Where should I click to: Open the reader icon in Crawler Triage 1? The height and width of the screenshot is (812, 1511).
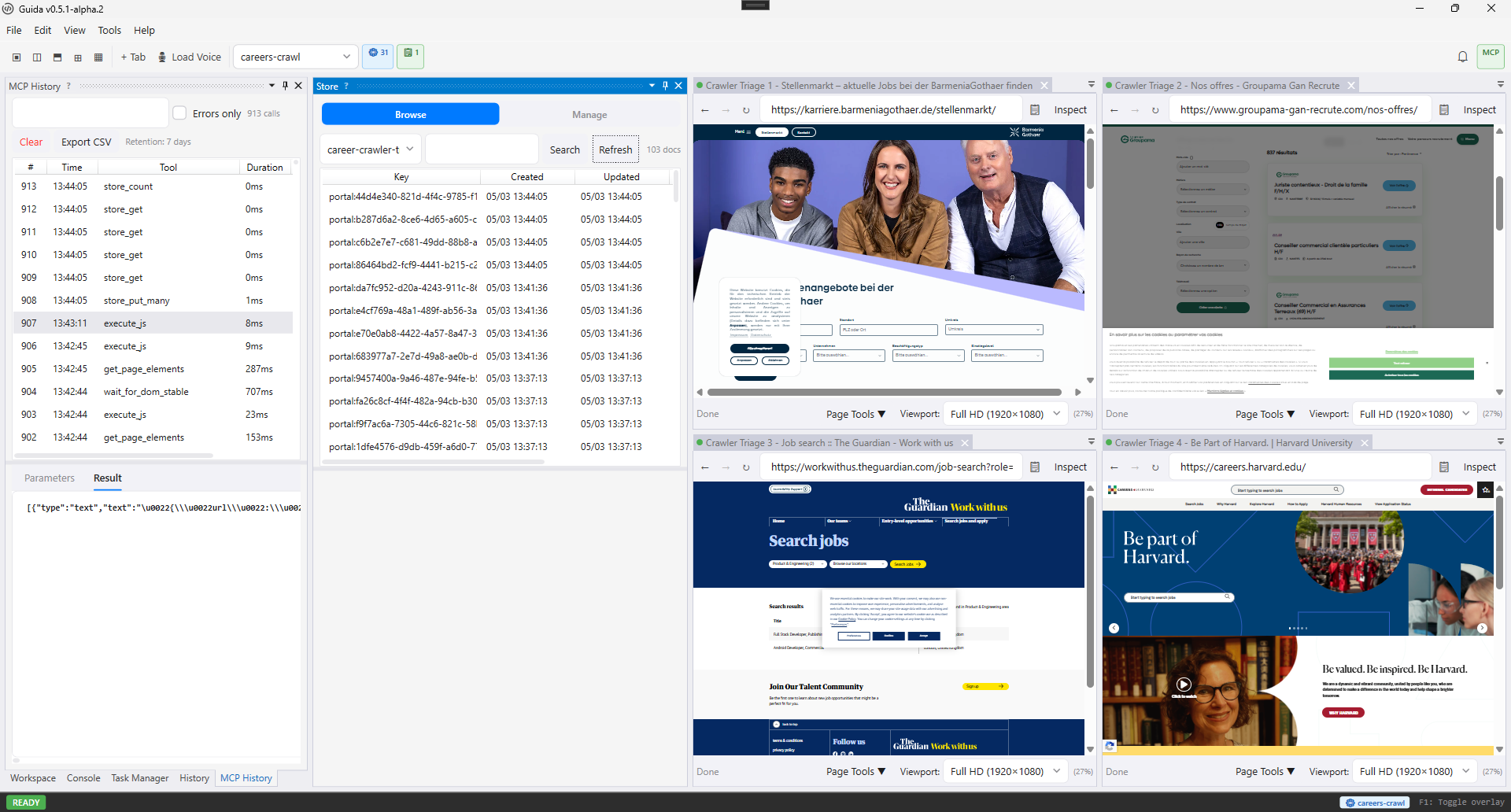point(1035,110)
